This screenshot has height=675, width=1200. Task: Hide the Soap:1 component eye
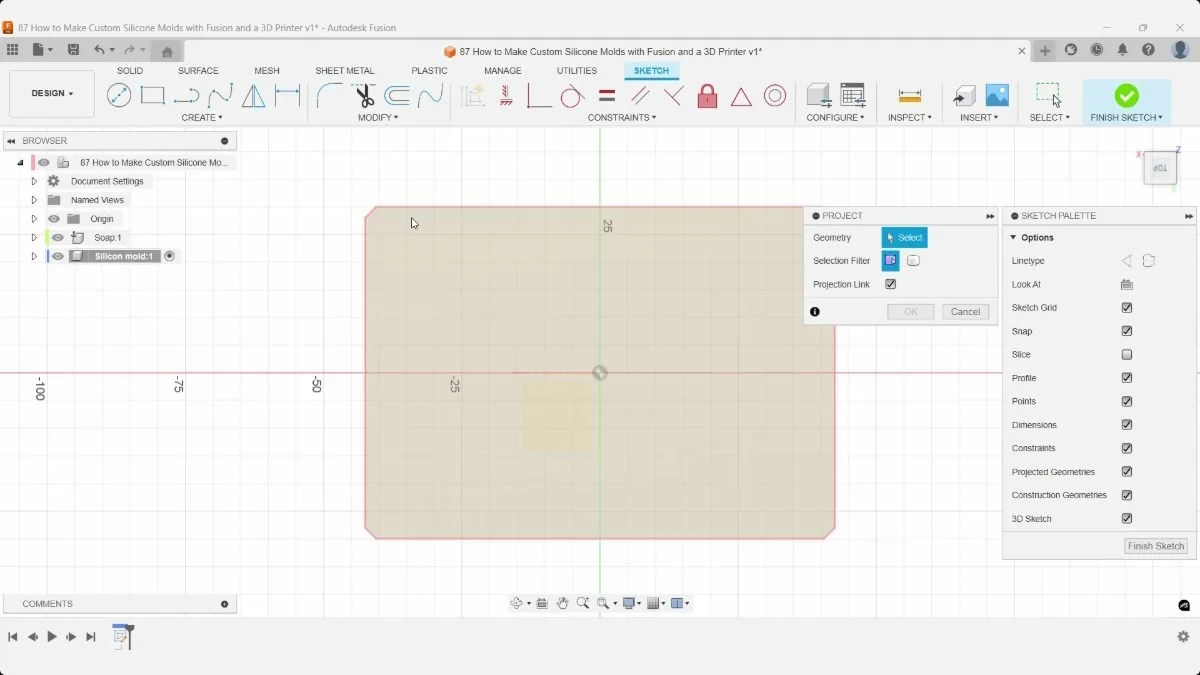(57, 238)
